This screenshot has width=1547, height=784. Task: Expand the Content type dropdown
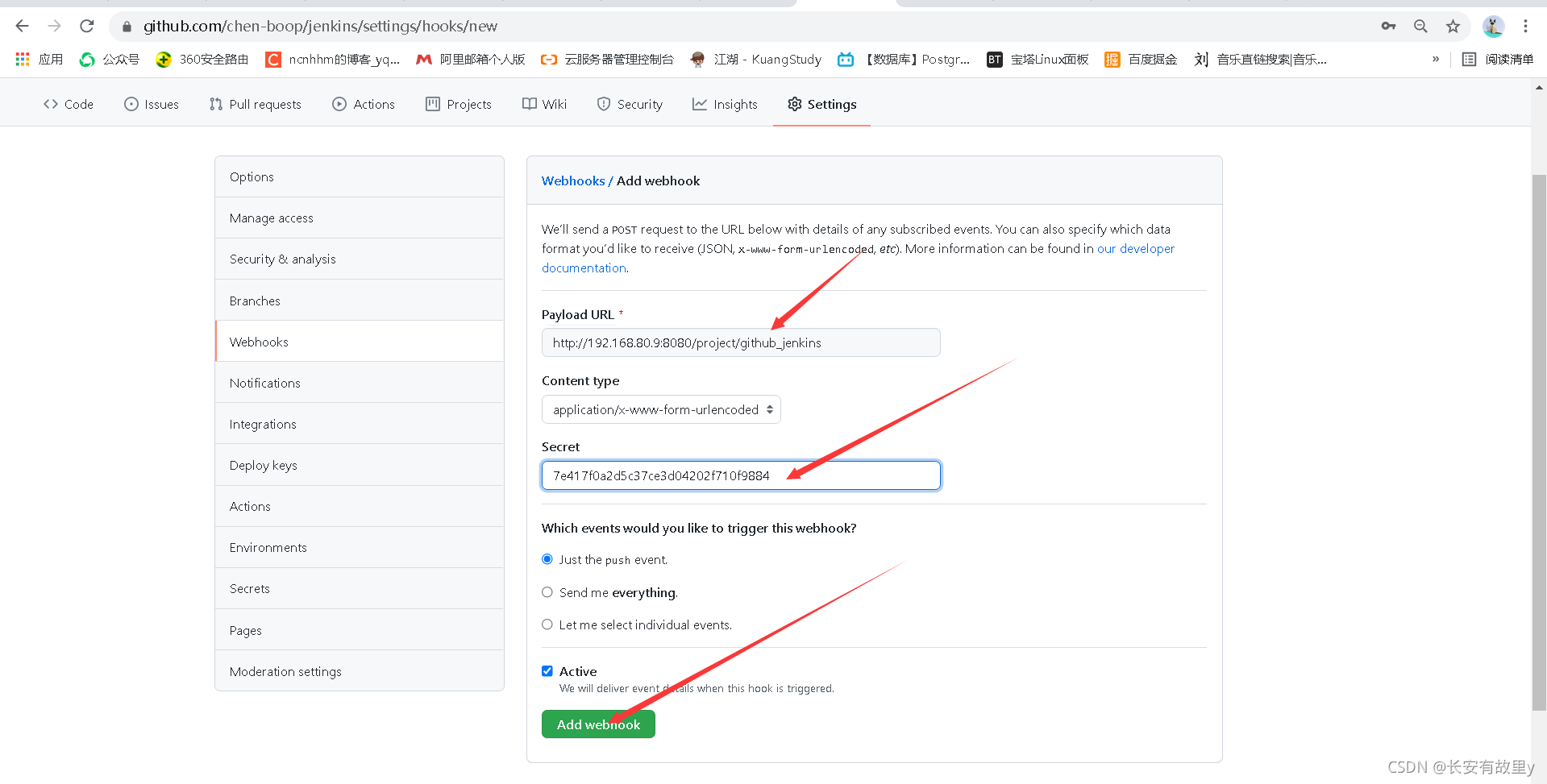click(661, 409)
